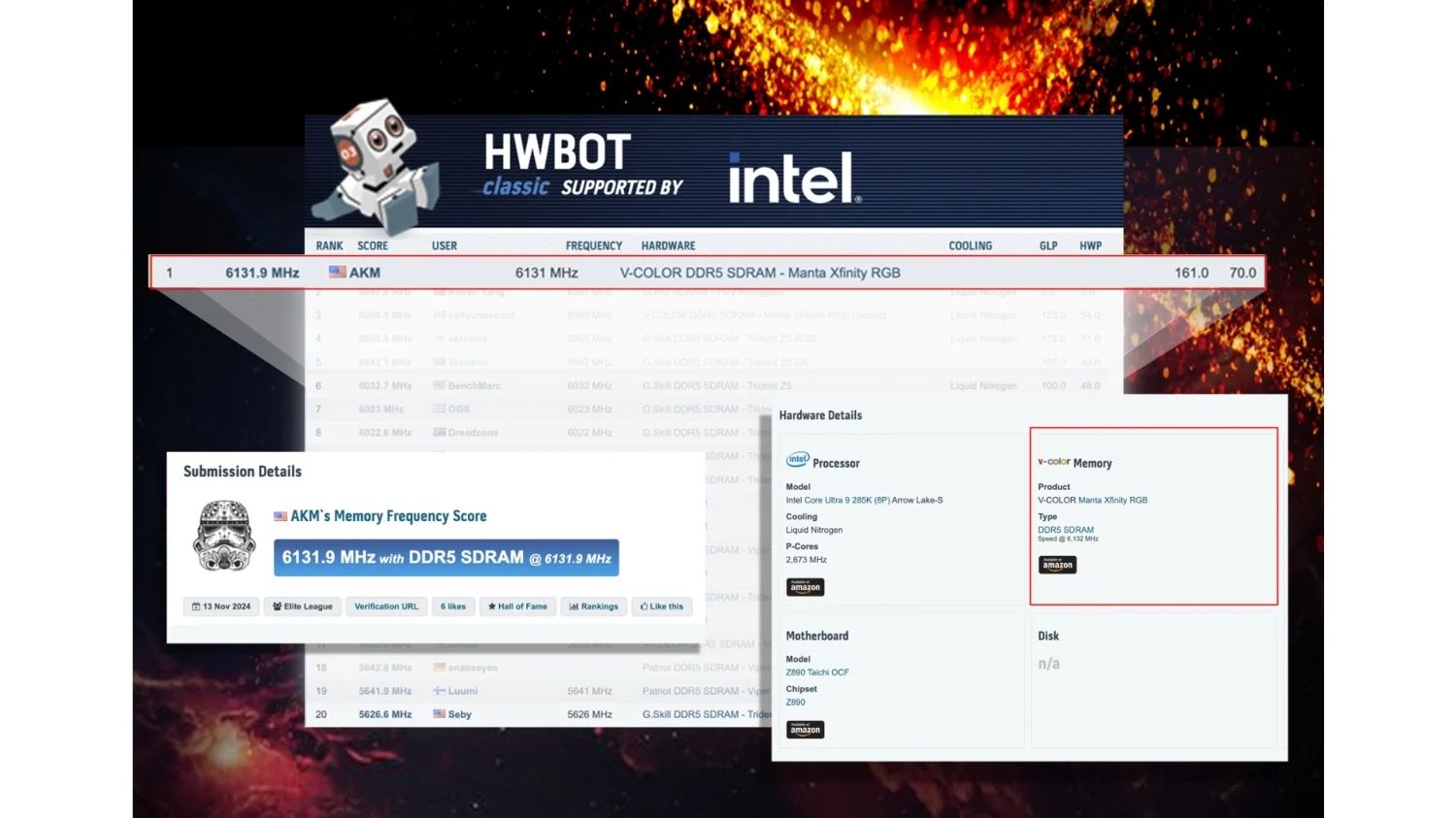This screenshot has width=1456, height=818.
Task: Click the HWP column header
Action: point(1090,245)
